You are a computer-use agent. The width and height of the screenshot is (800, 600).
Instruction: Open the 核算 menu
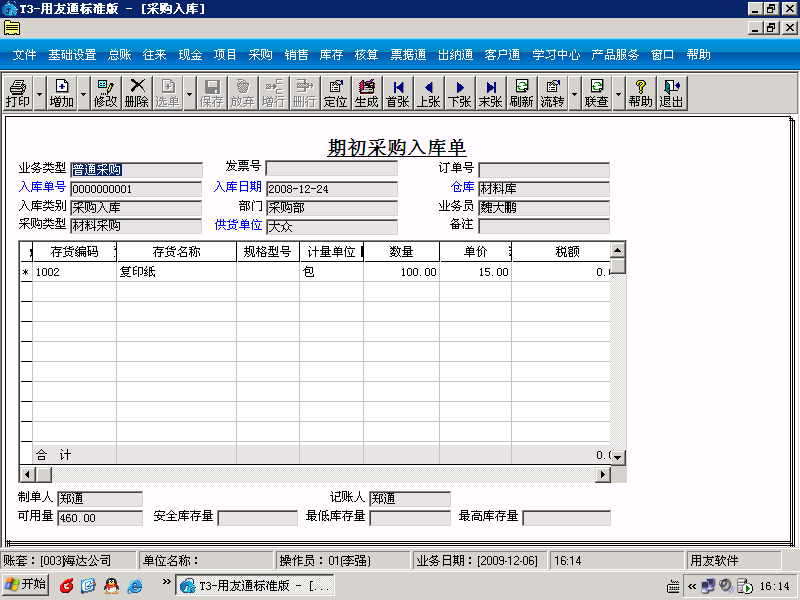pyautogui.click(x=366, y=55)
